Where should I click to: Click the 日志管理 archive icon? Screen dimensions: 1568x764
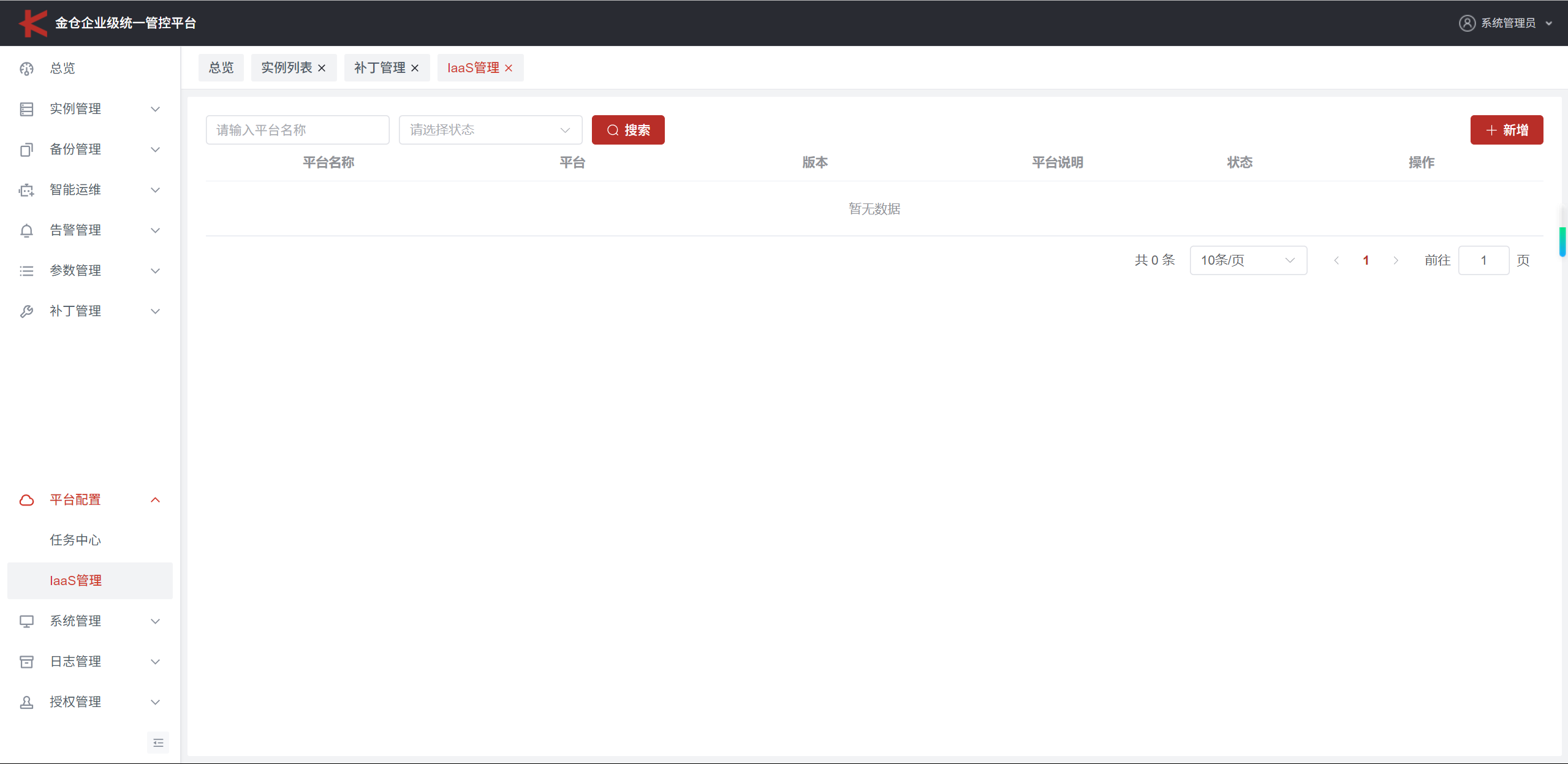coord(26,662)
